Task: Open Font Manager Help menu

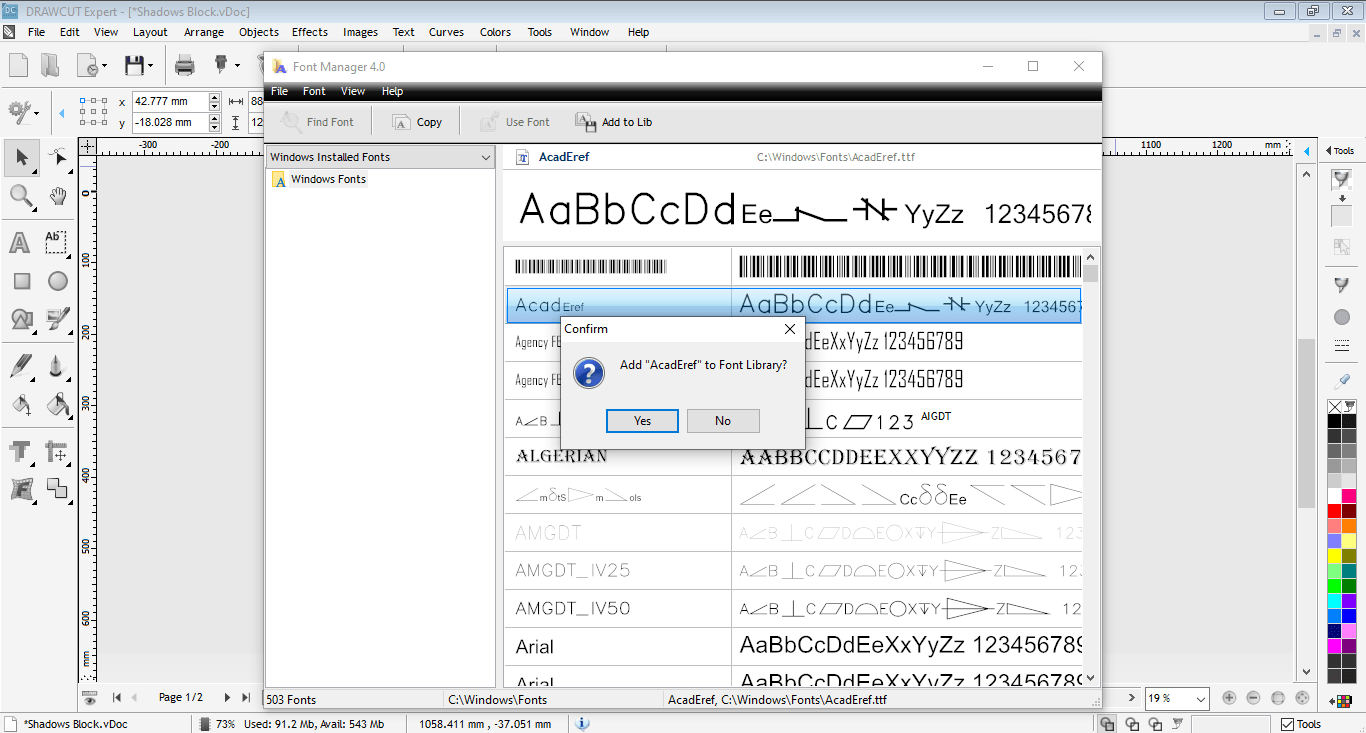Action: point(393,91)
